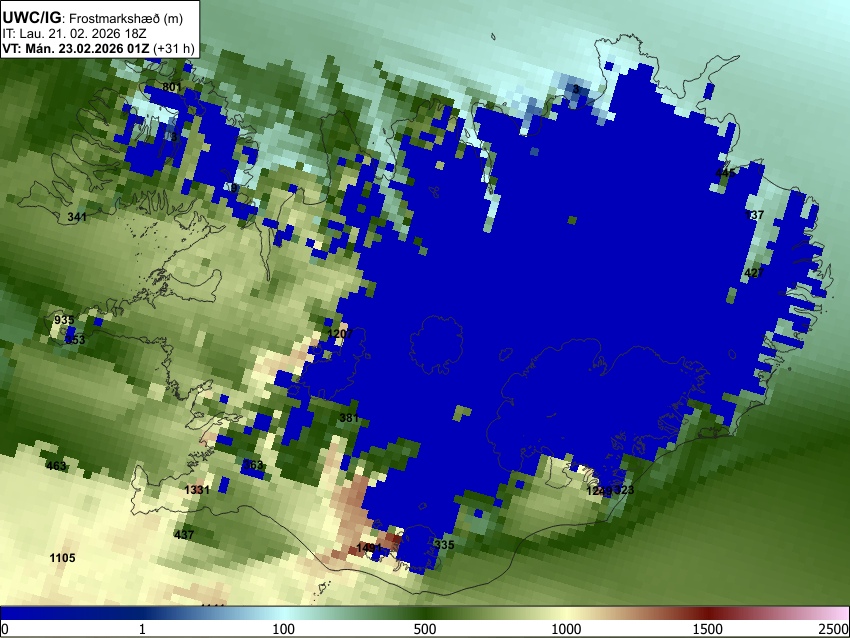The height and width of the screenshot is (638, 850).
Task: Click the 'UWC/IG: Frostmarkshæð (m)' title text
Action: tap(93, 18)
